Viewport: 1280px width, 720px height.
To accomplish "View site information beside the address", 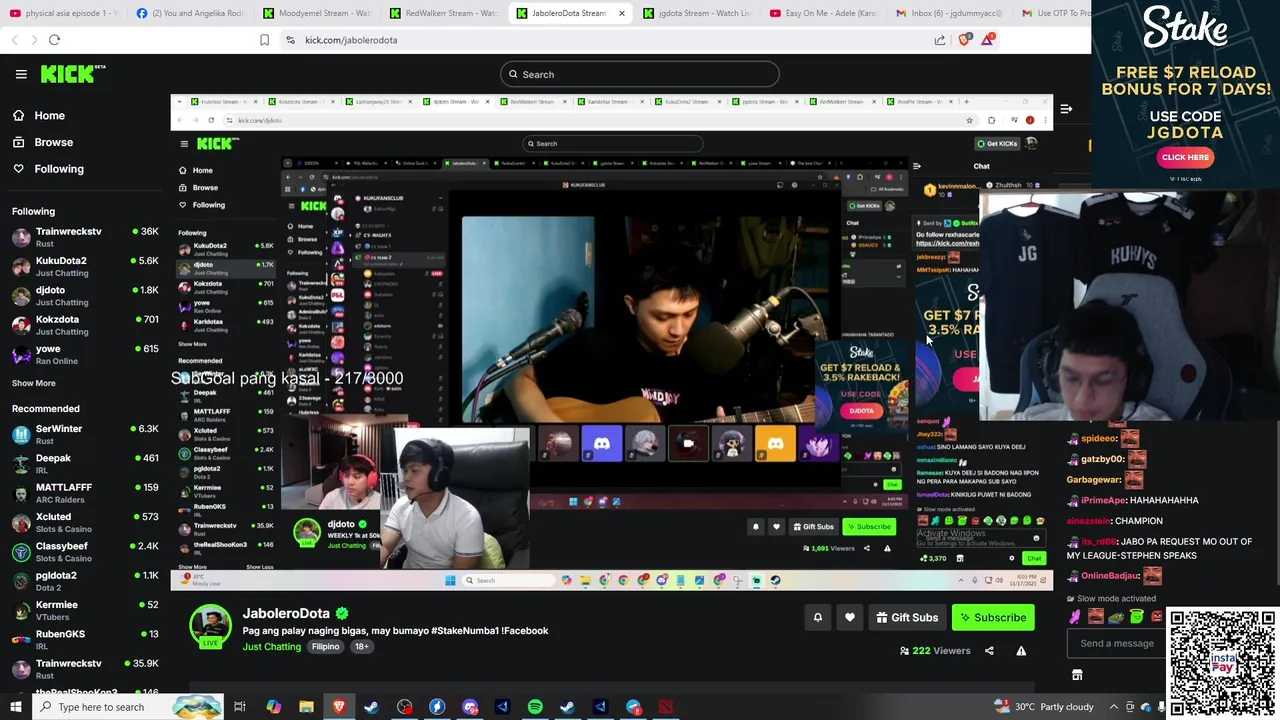I will 290,40.
